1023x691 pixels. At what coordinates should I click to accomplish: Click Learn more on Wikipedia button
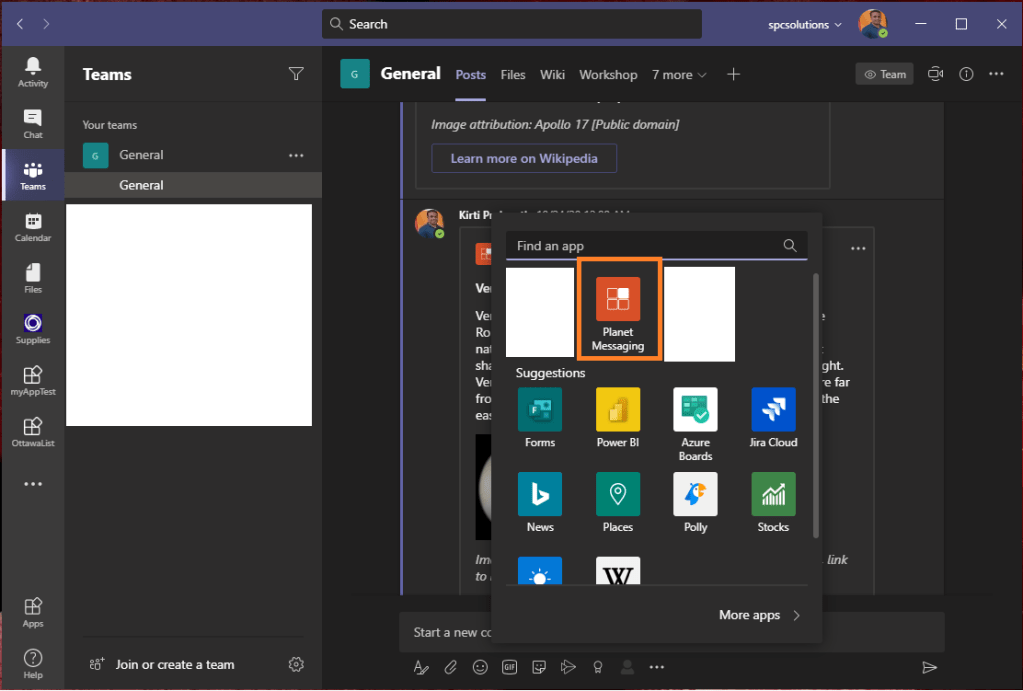(524, 158)
